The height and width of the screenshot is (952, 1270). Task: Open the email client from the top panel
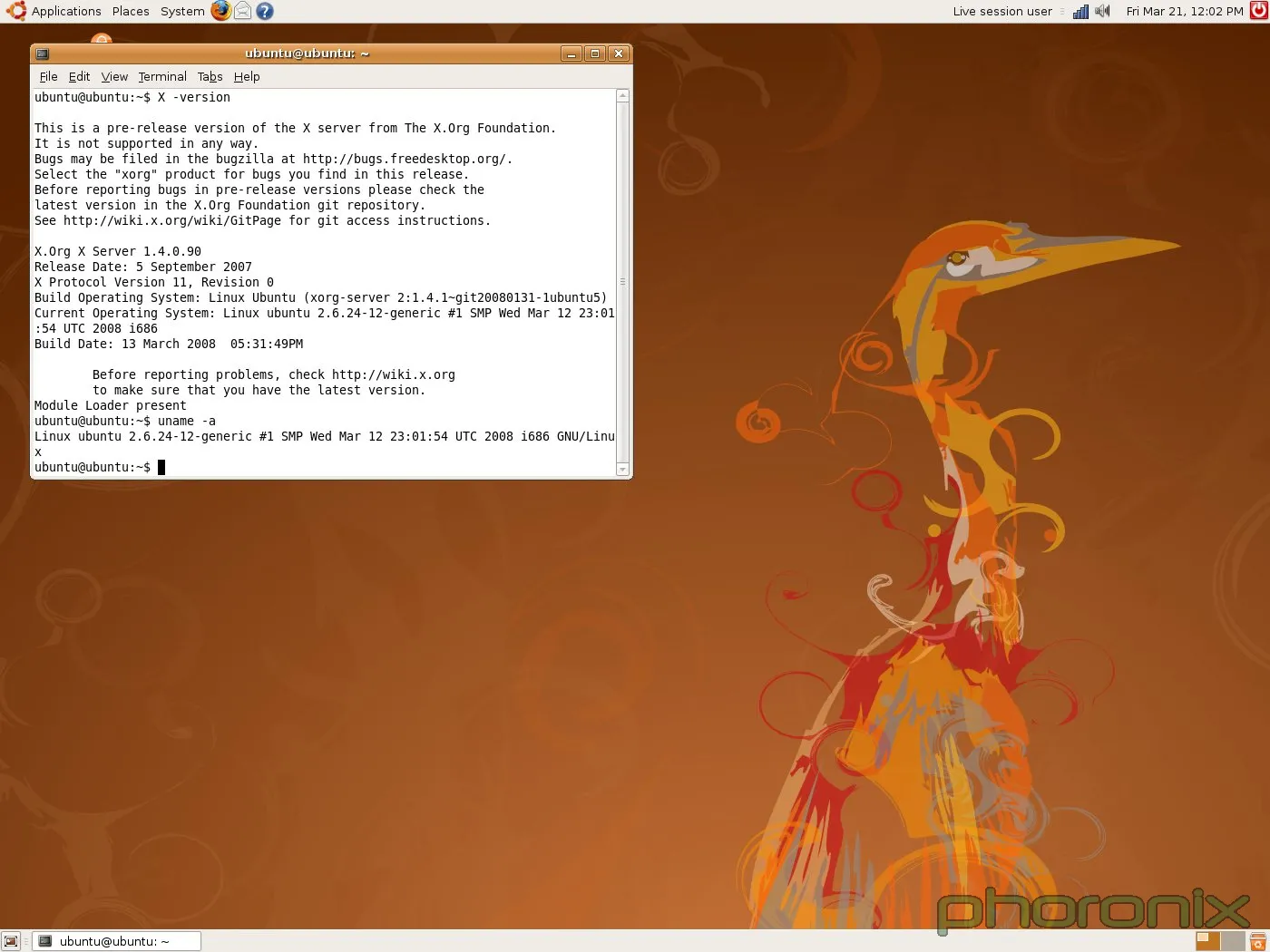tap(241, 11)
